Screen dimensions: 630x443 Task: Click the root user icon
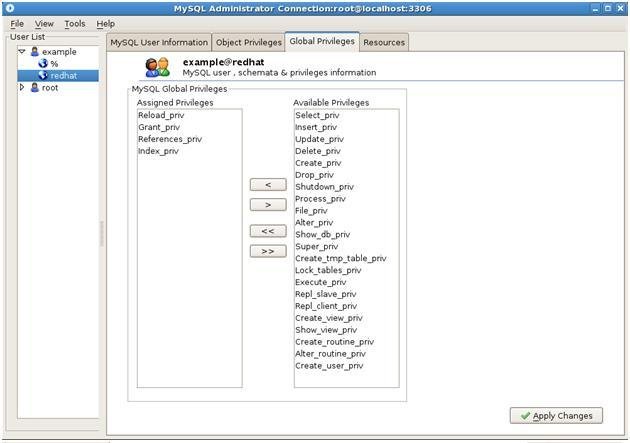click(35, 88)
